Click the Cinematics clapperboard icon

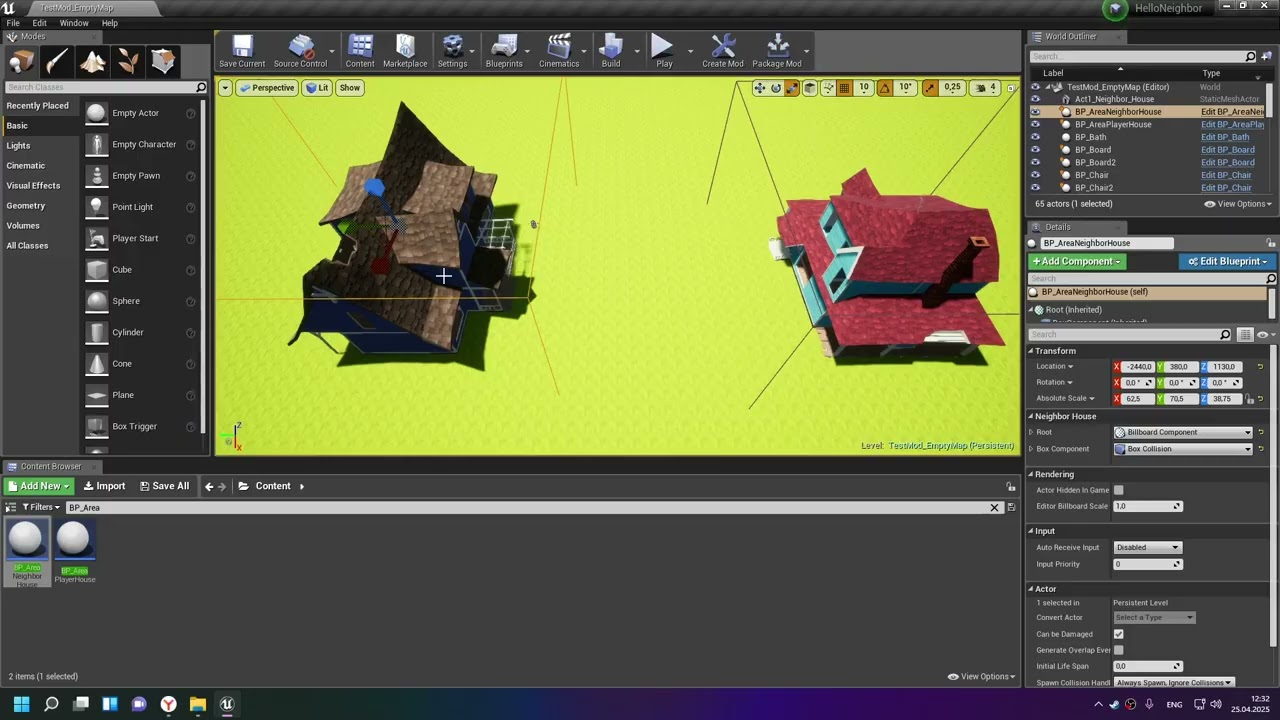[559, 47]
